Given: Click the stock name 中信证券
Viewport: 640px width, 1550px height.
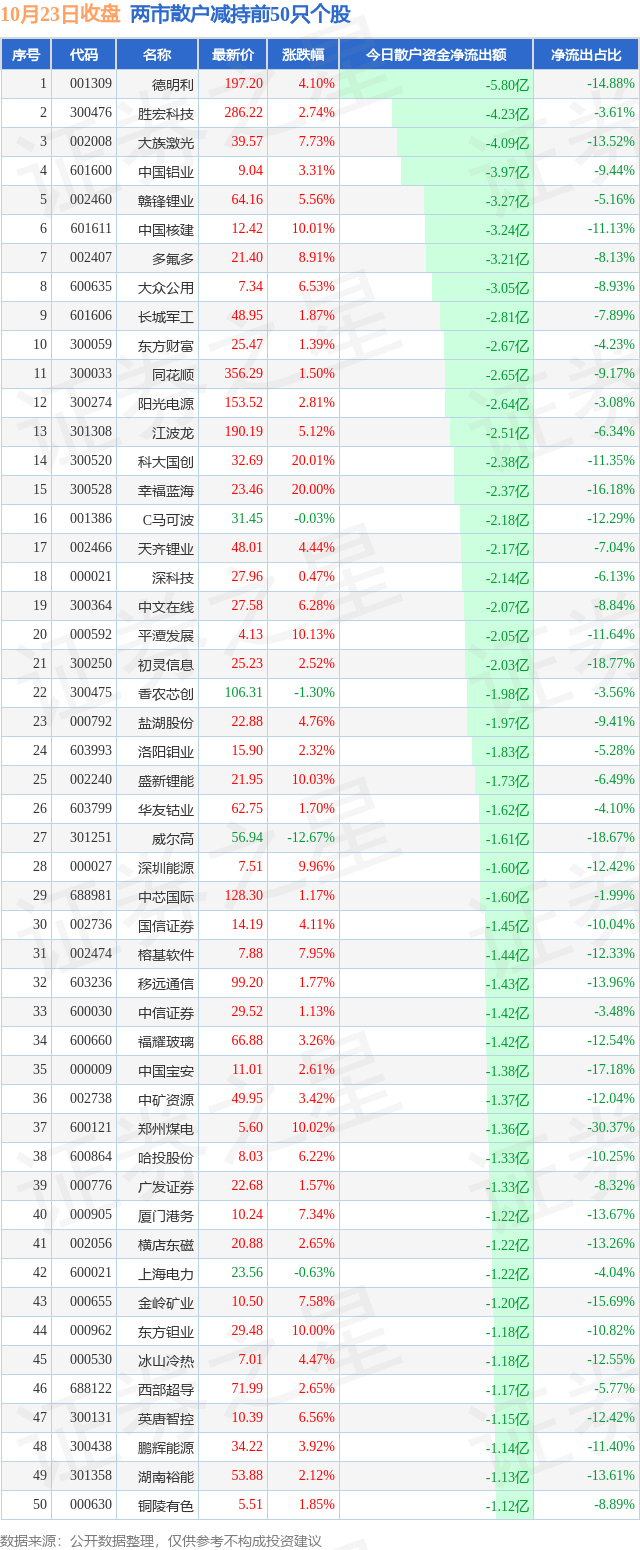Looking at the screenshot, I should 165,1012.
